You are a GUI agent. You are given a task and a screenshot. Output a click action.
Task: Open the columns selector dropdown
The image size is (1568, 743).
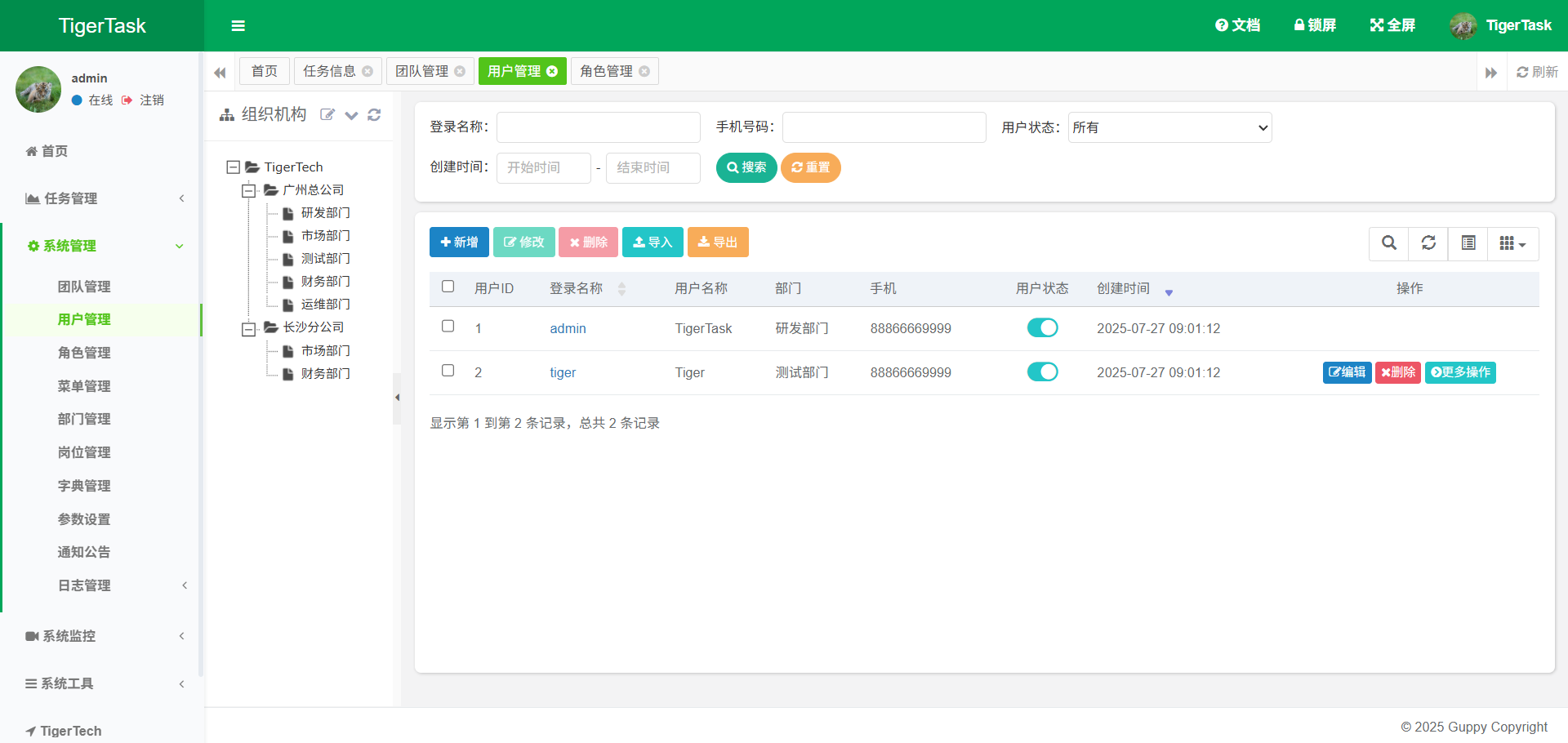point(1512,243)
